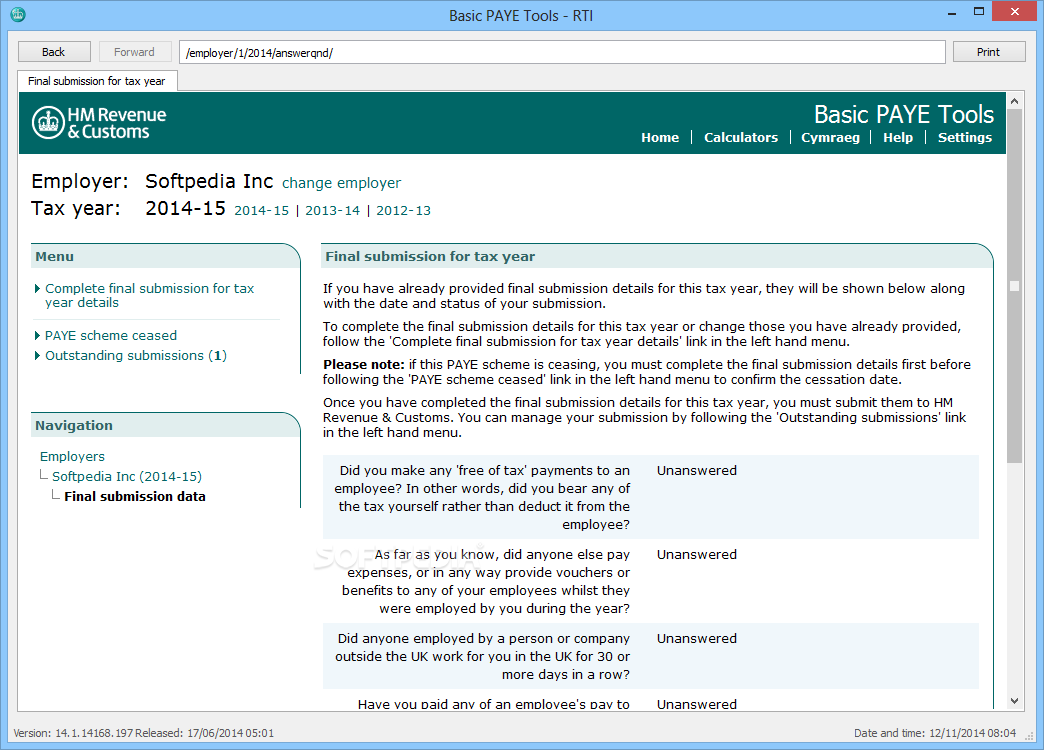Close the Basic PAYE Tools window
Screen dimensions: 1044x750
(x=1015, y=11)
